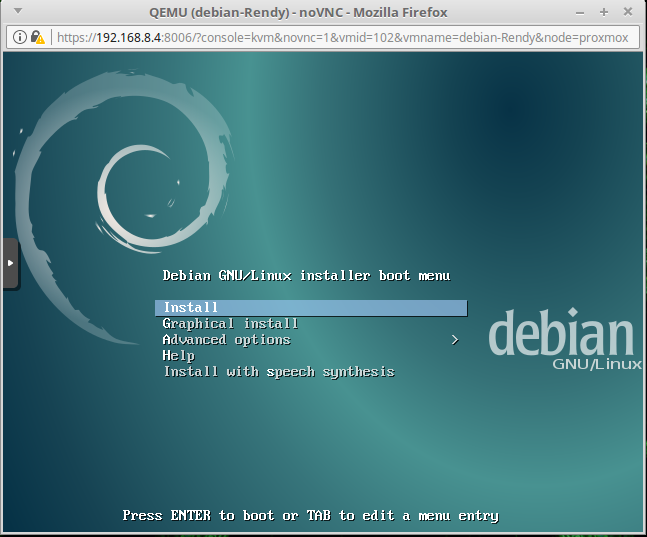The height and width of the screenshot is (537, 647).
Task: Maximize the Firefox noVNC window
Action: pyautogui.click(x=604, y=12)
